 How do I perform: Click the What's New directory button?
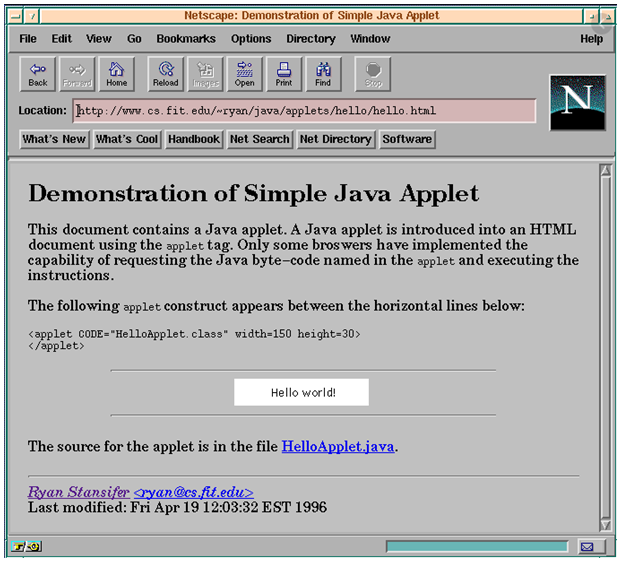tap(54, 139)
